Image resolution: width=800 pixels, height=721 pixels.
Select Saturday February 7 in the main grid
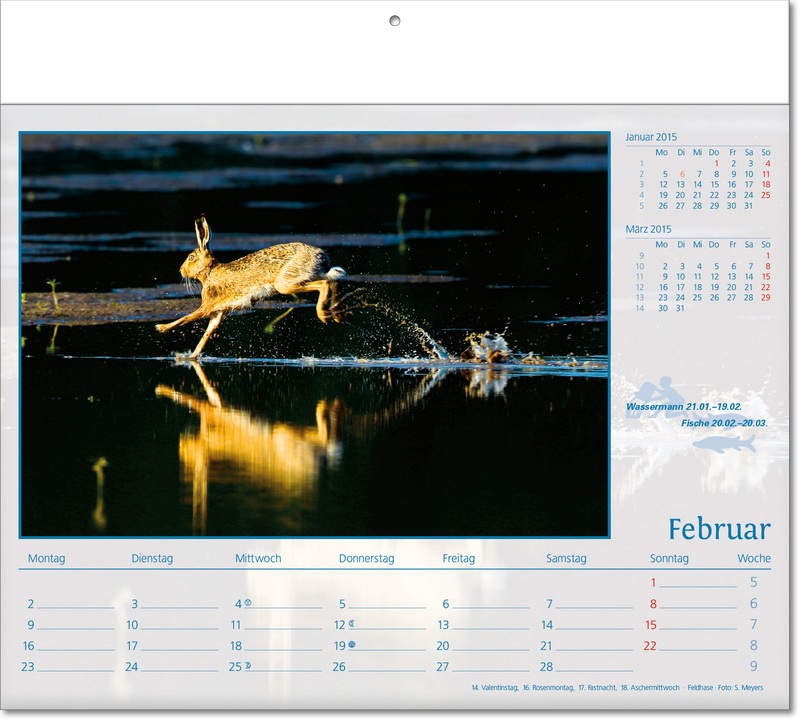click(x=549, y=604)
